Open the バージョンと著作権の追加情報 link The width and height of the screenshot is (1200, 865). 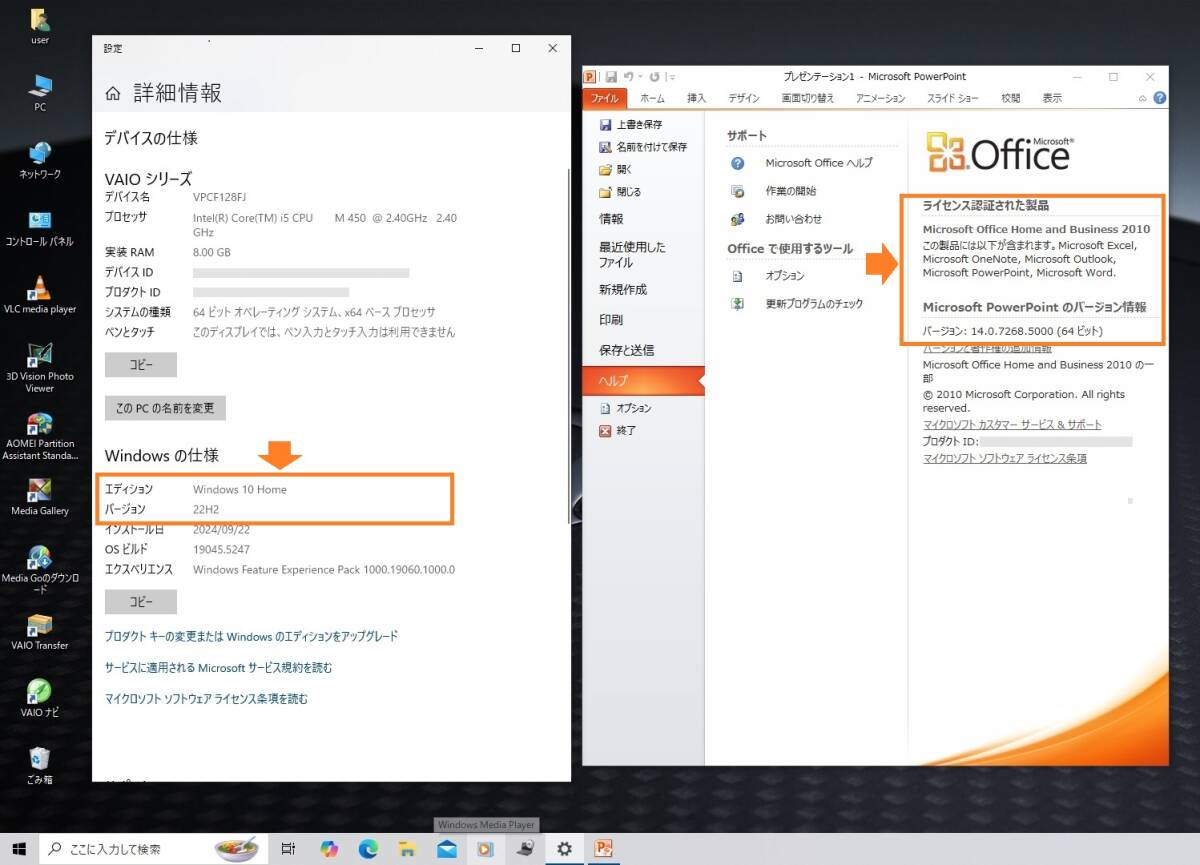coord(987,348)
